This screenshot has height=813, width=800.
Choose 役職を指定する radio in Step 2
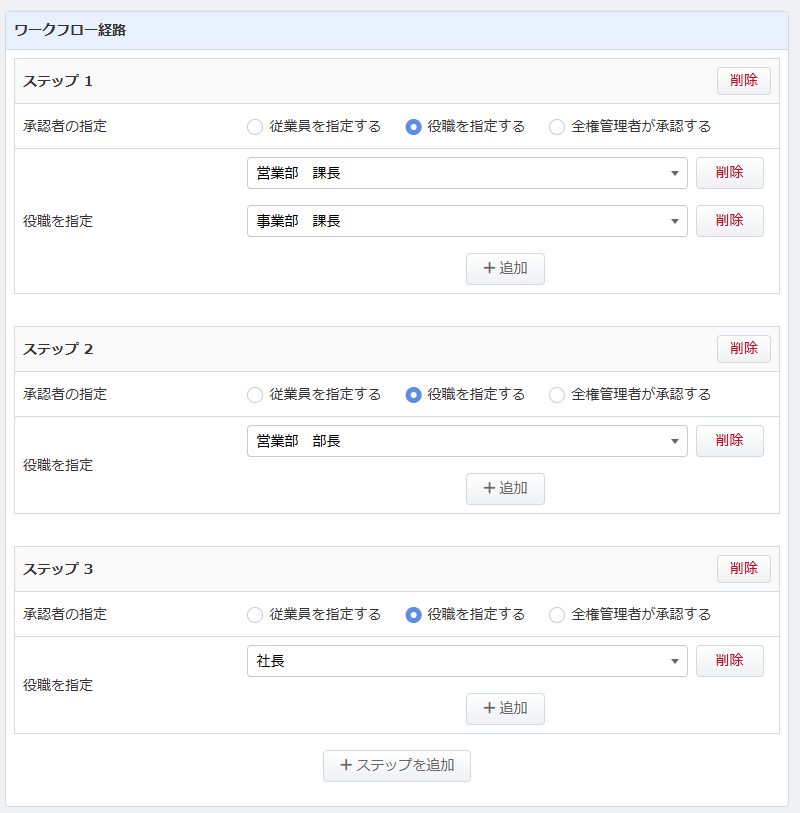pos(413,395)
